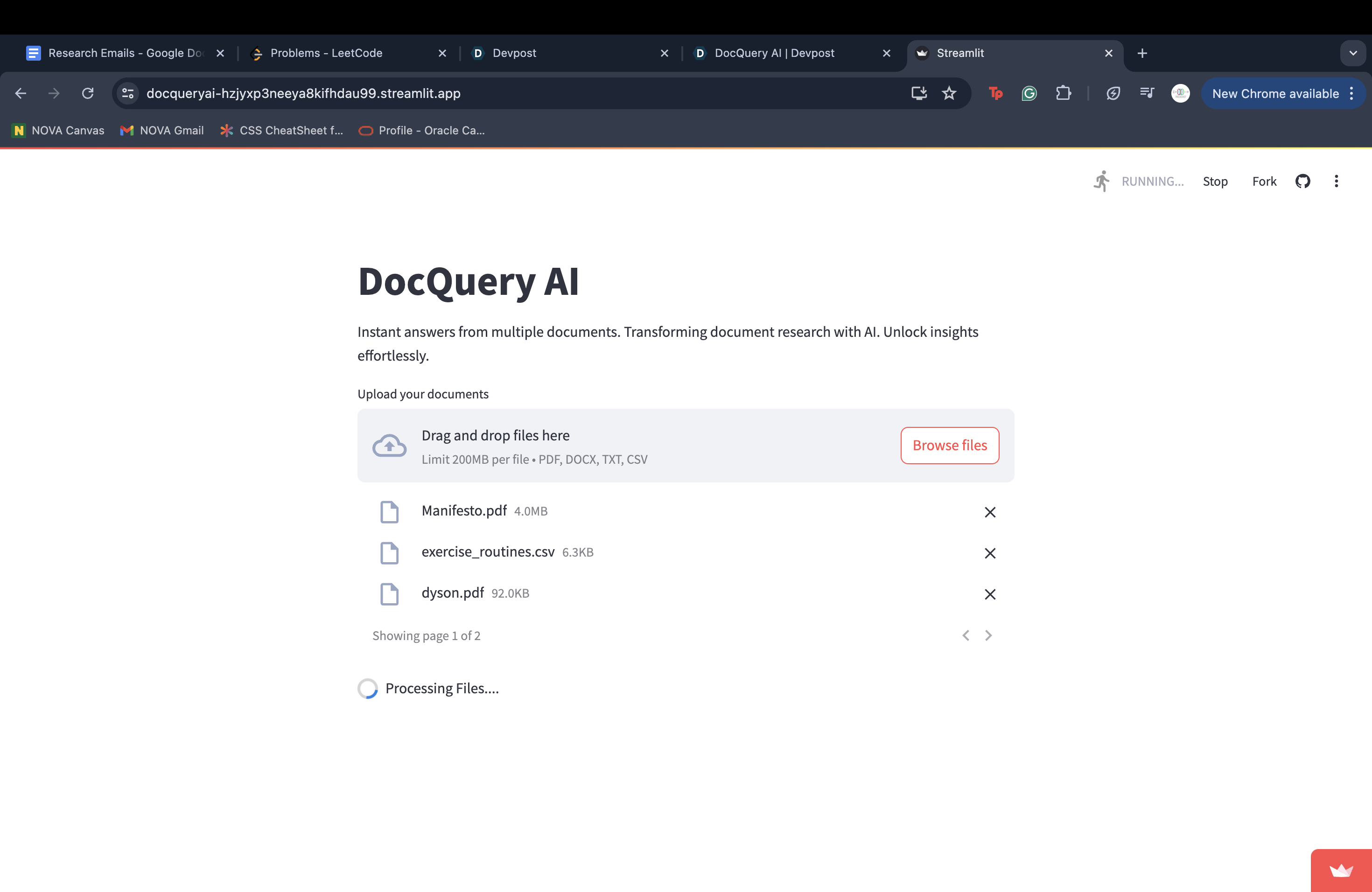Switch to the DocQuery AI | Devpost tab
Viewport: 1372px width, 892px height.
click(x=774, y=53)
